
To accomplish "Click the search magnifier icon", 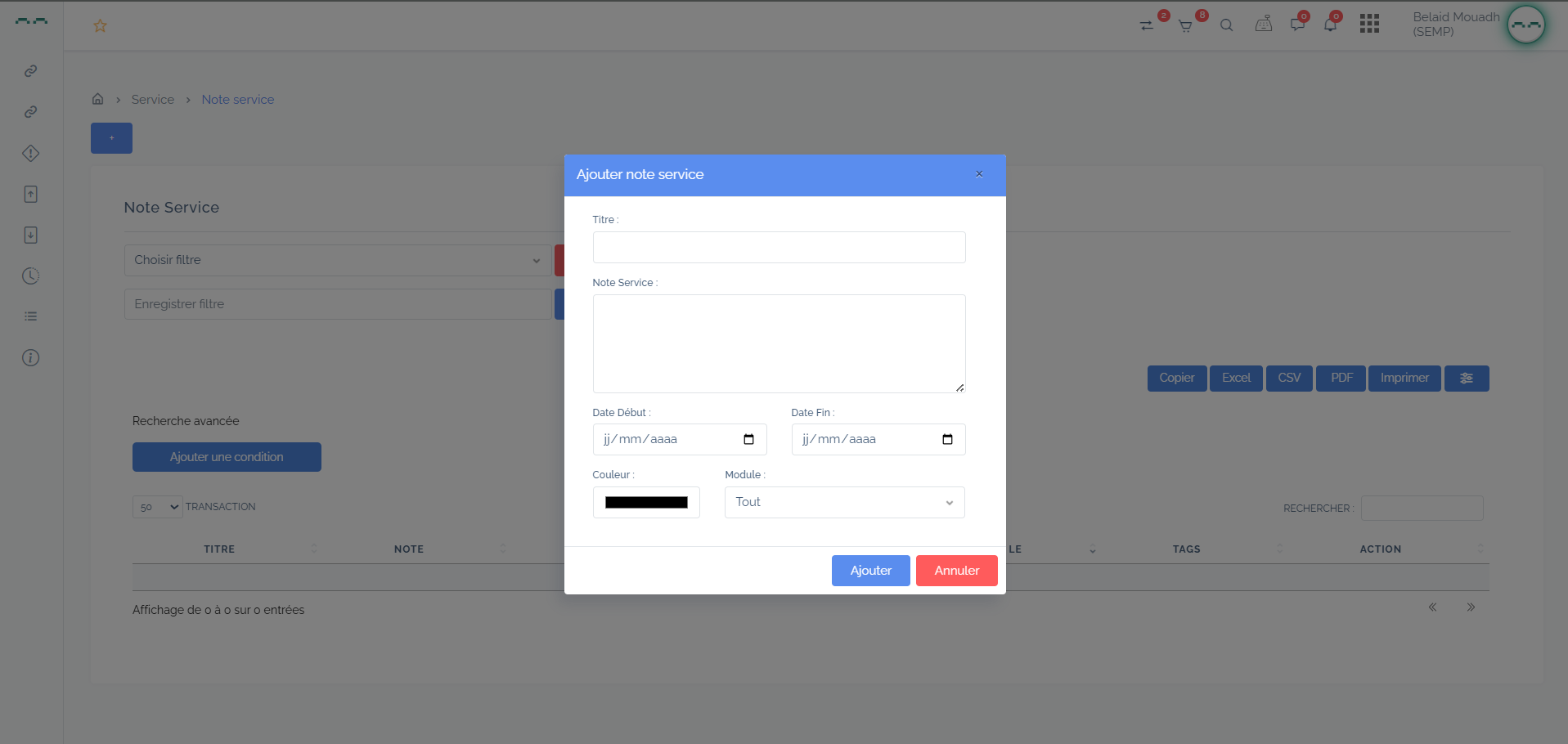I will tap(1226, 25).
